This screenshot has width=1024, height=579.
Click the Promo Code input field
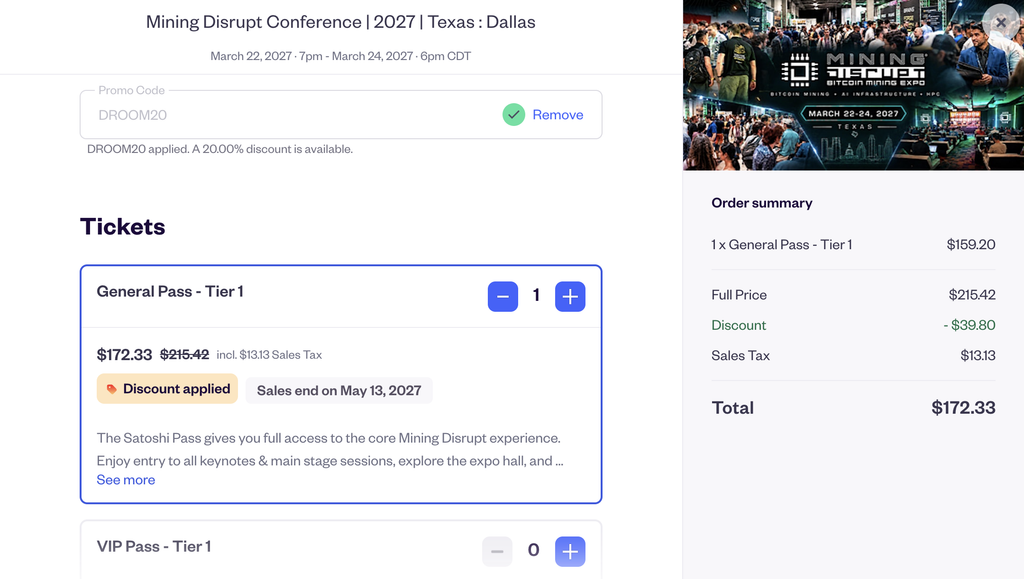tap(340, 115)
